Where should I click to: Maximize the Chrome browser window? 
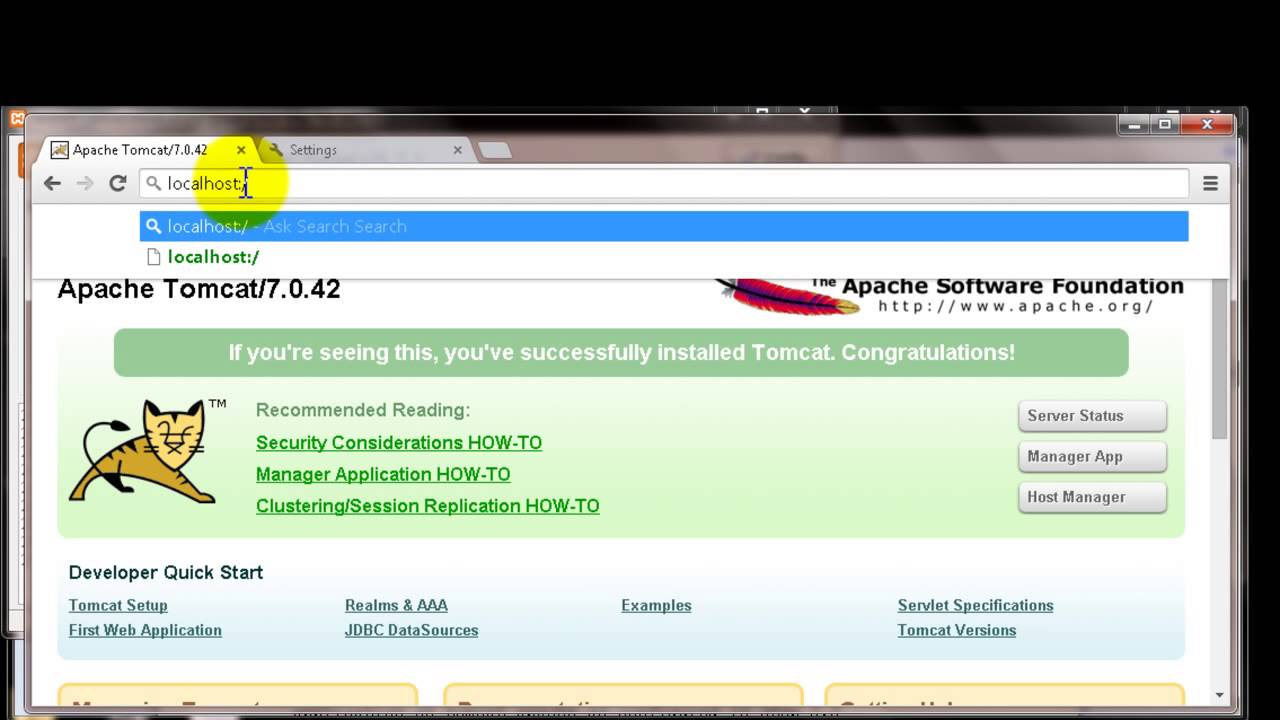[1165, 125]
